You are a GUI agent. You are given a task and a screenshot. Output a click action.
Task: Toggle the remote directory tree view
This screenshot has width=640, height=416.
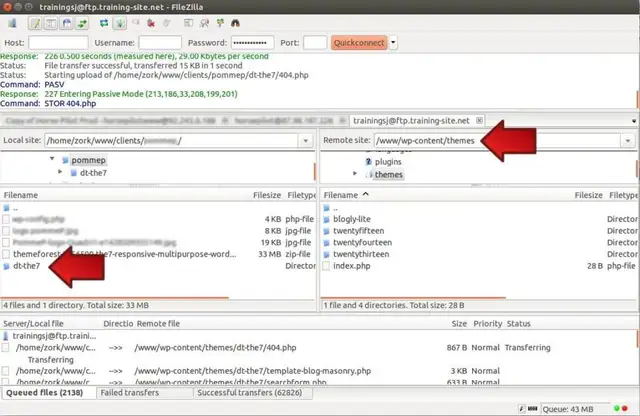click(x=67, y=23)
